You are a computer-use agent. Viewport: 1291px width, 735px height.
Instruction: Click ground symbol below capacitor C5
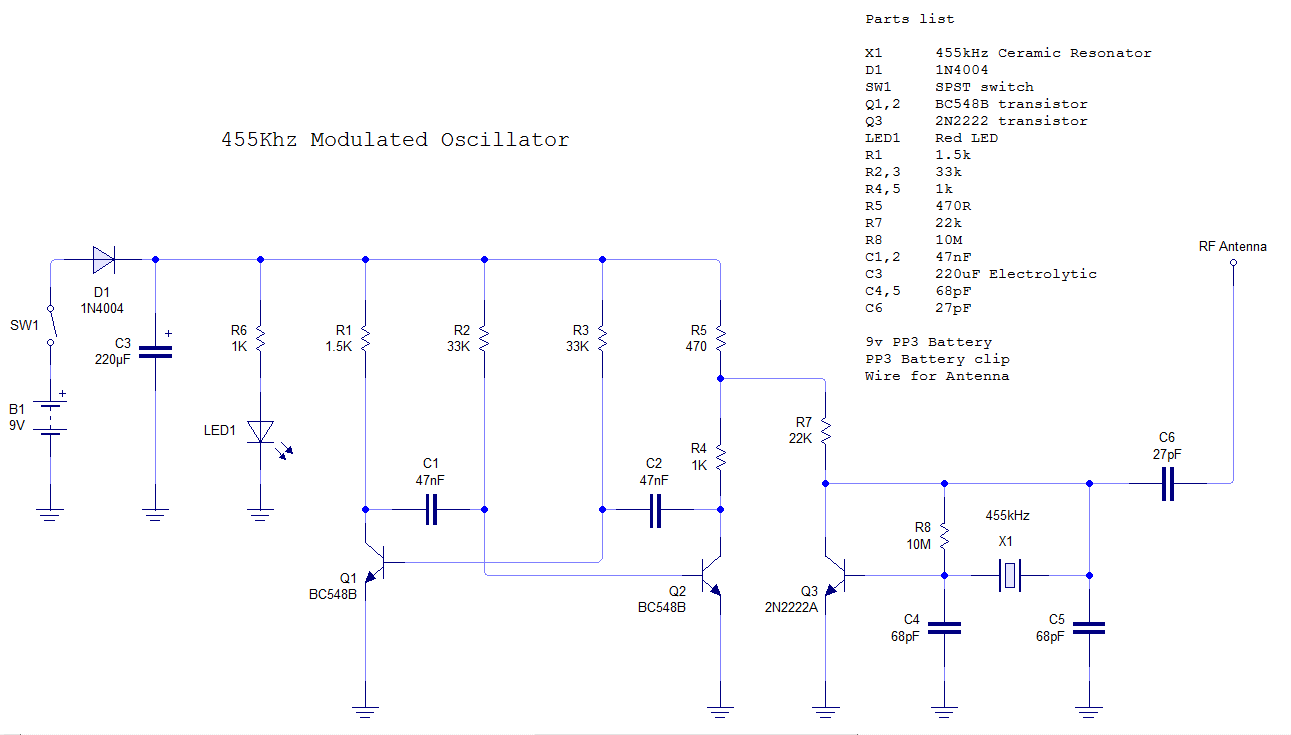[1089, 712]
